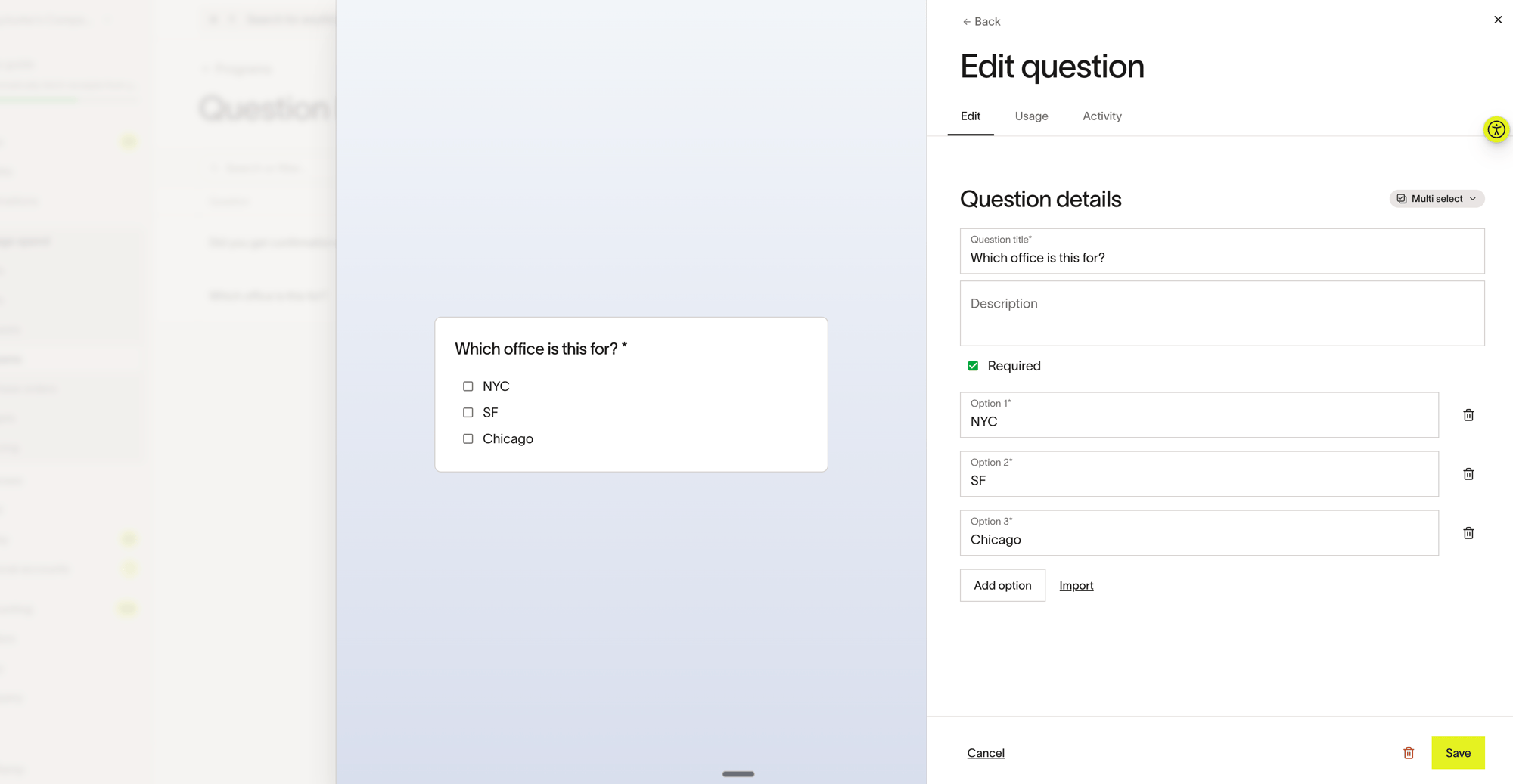Click the red delete question trash icon

[1409, 753]
